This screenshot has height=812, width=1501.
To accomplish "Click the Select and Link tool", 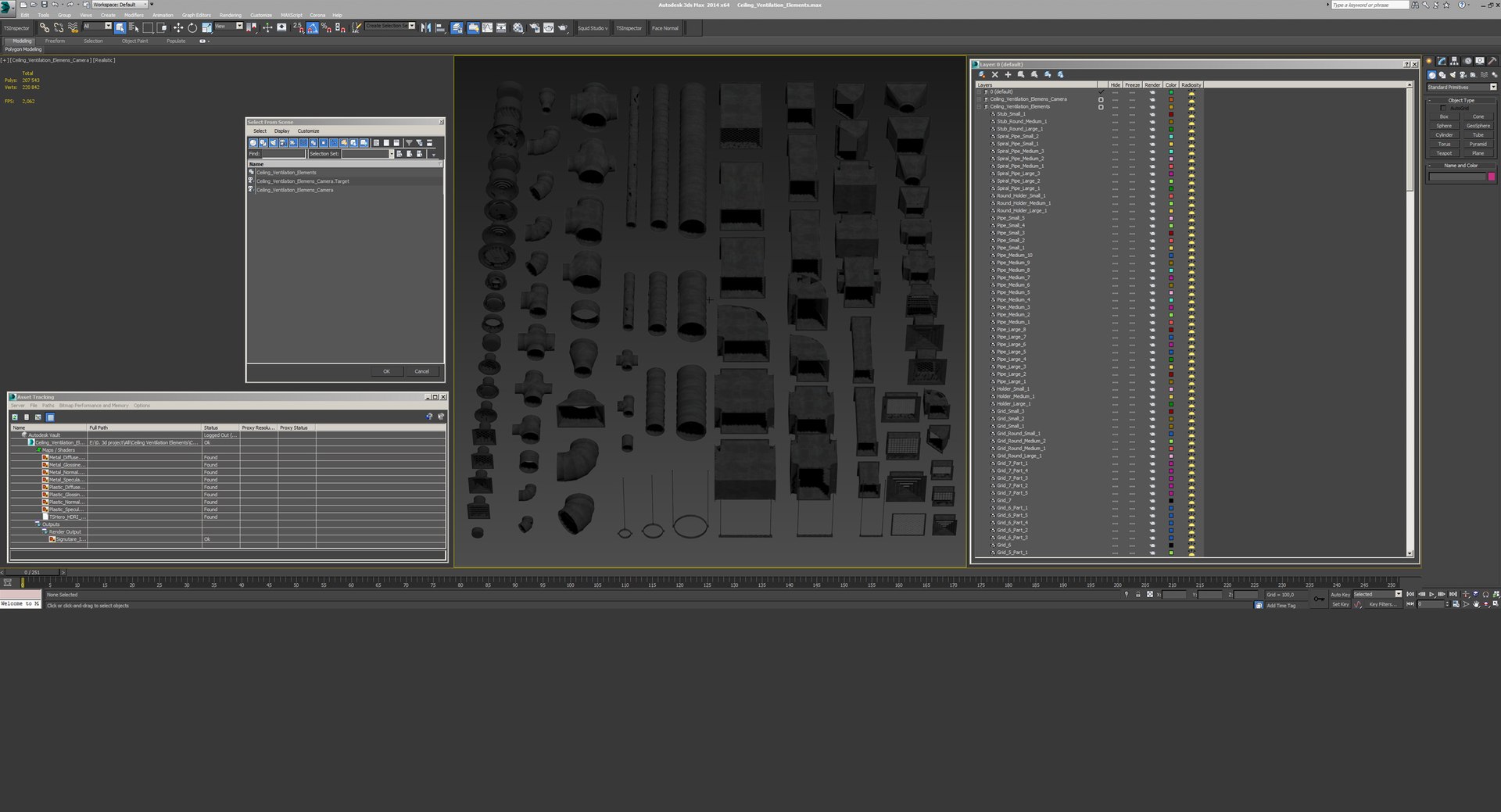I will tap(45, 27).
